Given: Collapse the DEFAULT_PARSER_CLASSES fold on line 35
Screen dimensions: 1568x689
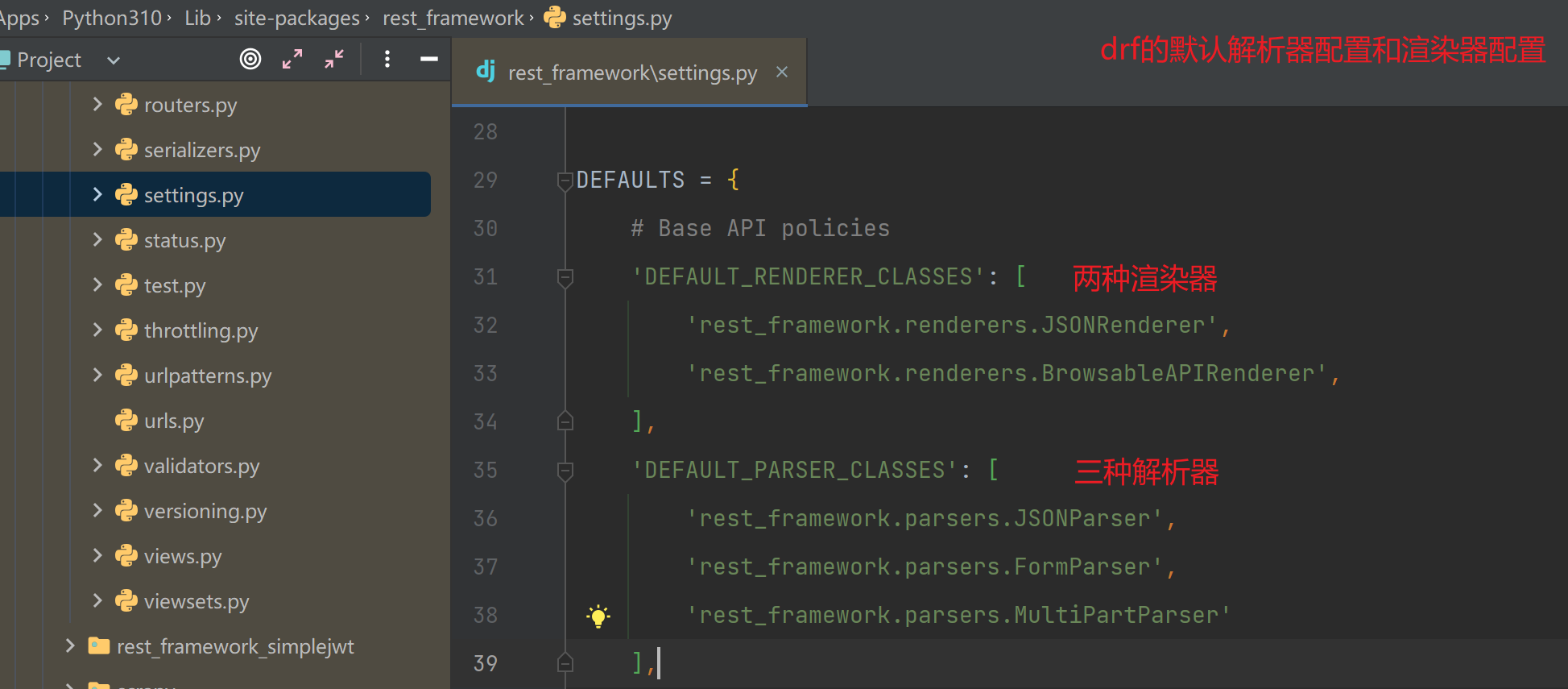Looking at the screenshot, I should (x=565, y=471).
